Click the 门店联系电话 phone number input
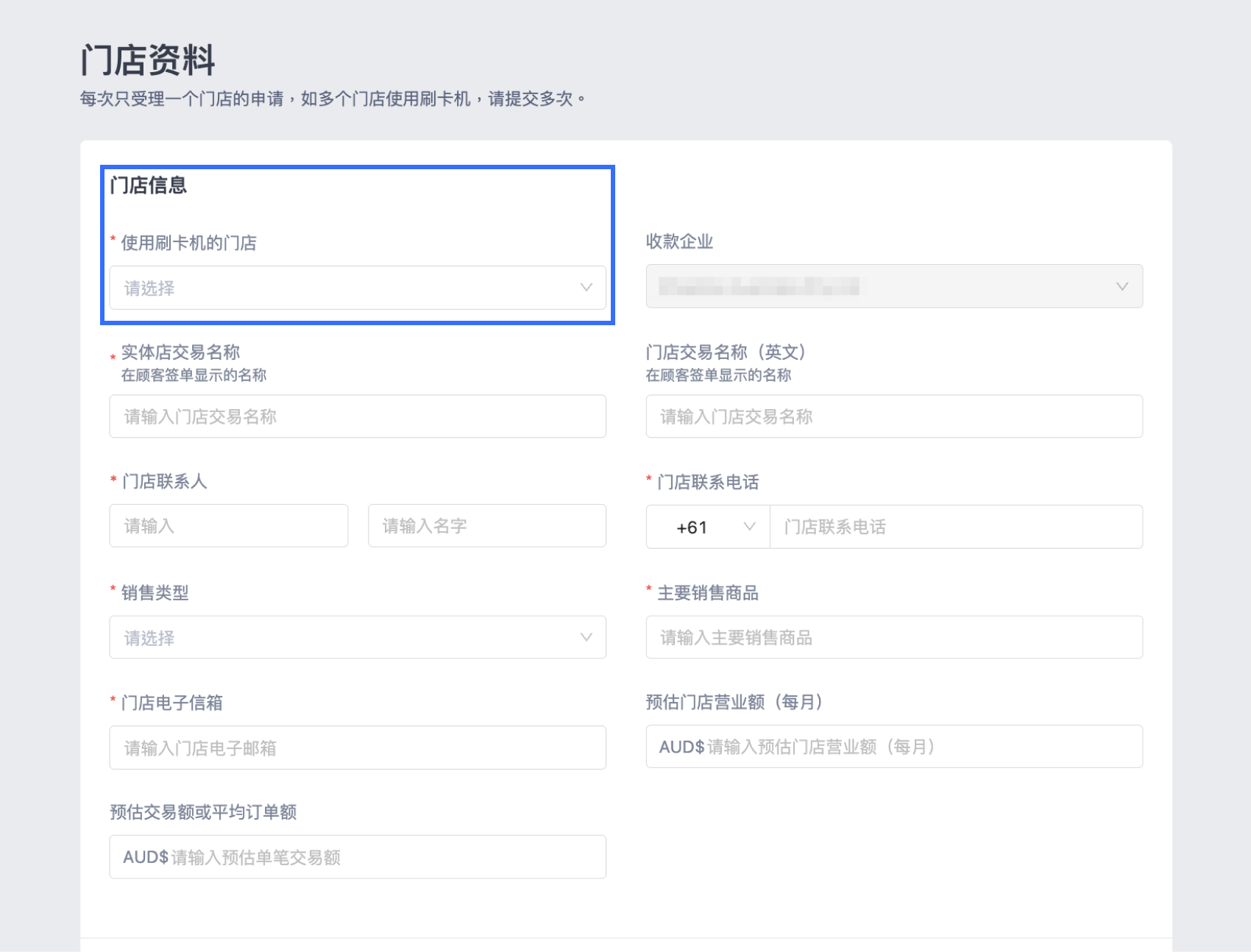1251x952 pixels. [955, 527]
